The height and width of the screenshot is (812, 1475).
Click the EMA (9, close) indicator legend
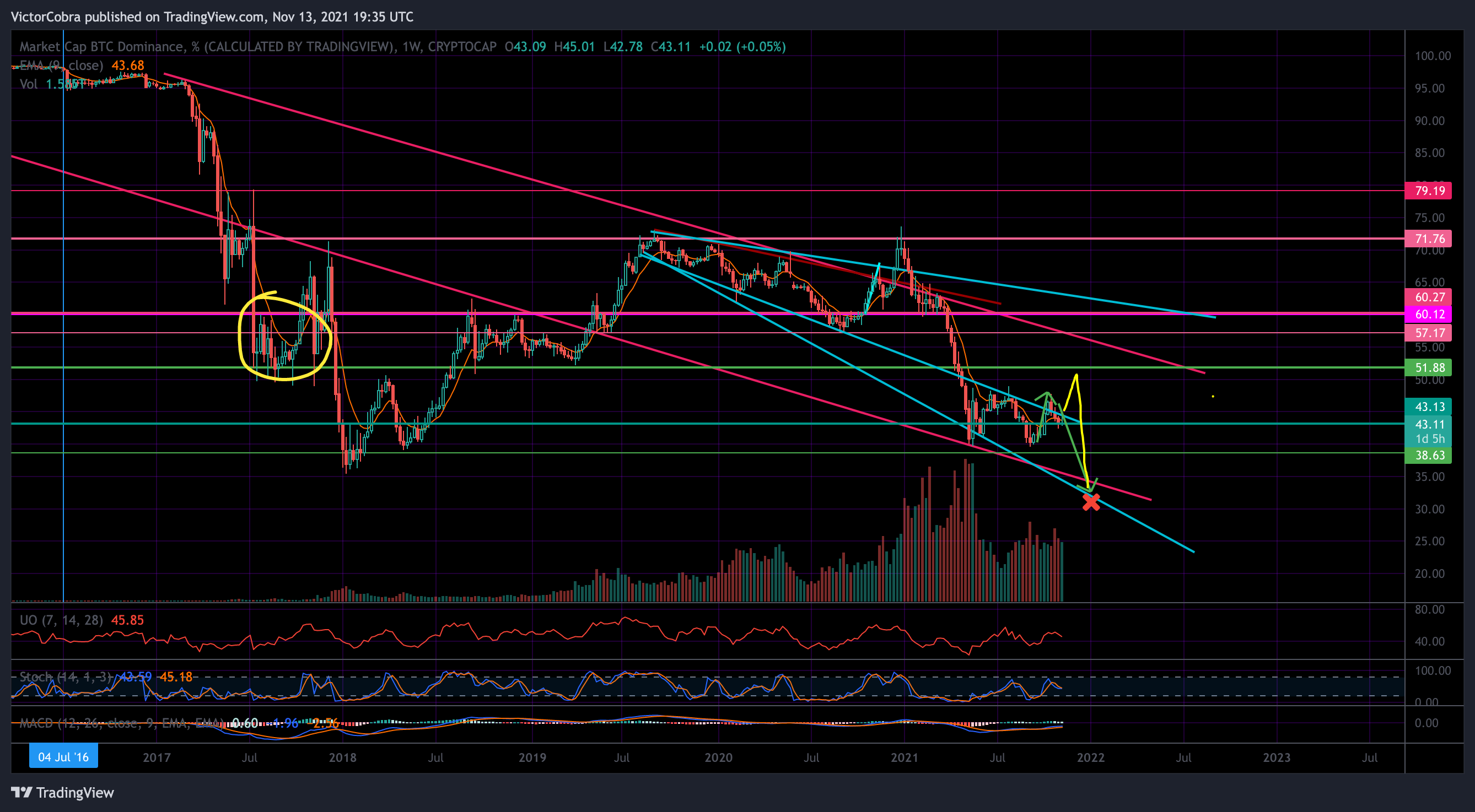click(61, 65)
